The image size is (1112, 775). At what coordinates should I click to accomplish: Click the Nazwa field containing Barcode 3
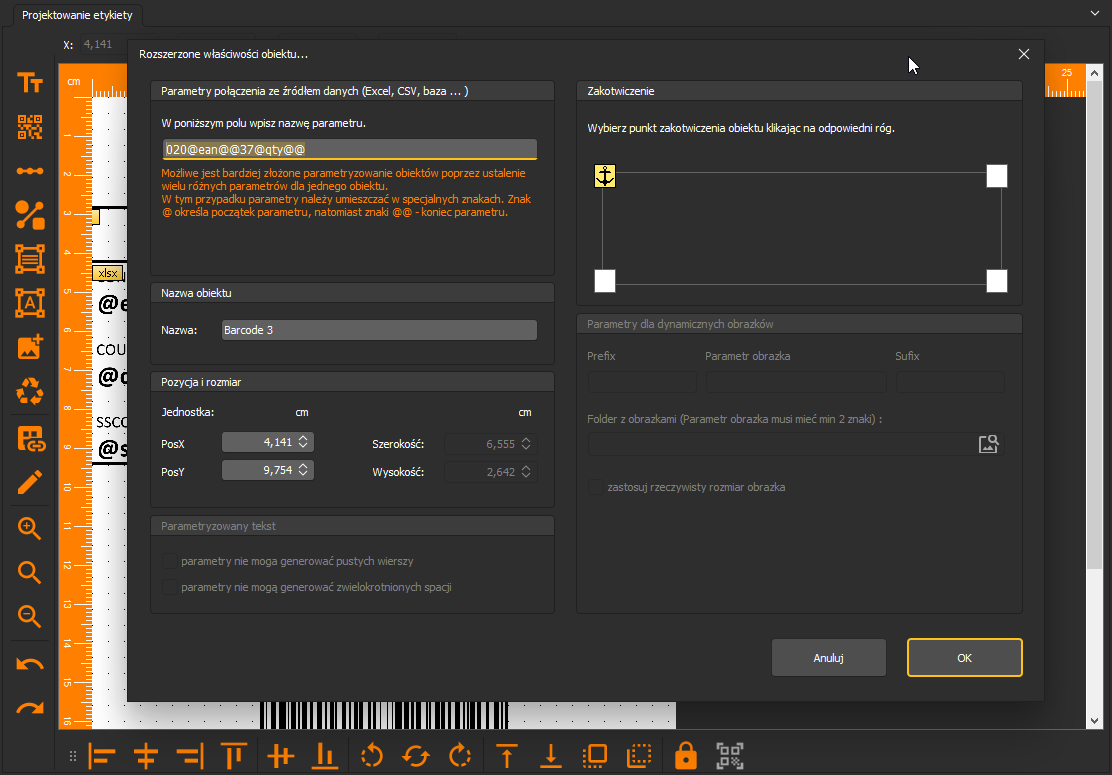click(379, 330)
